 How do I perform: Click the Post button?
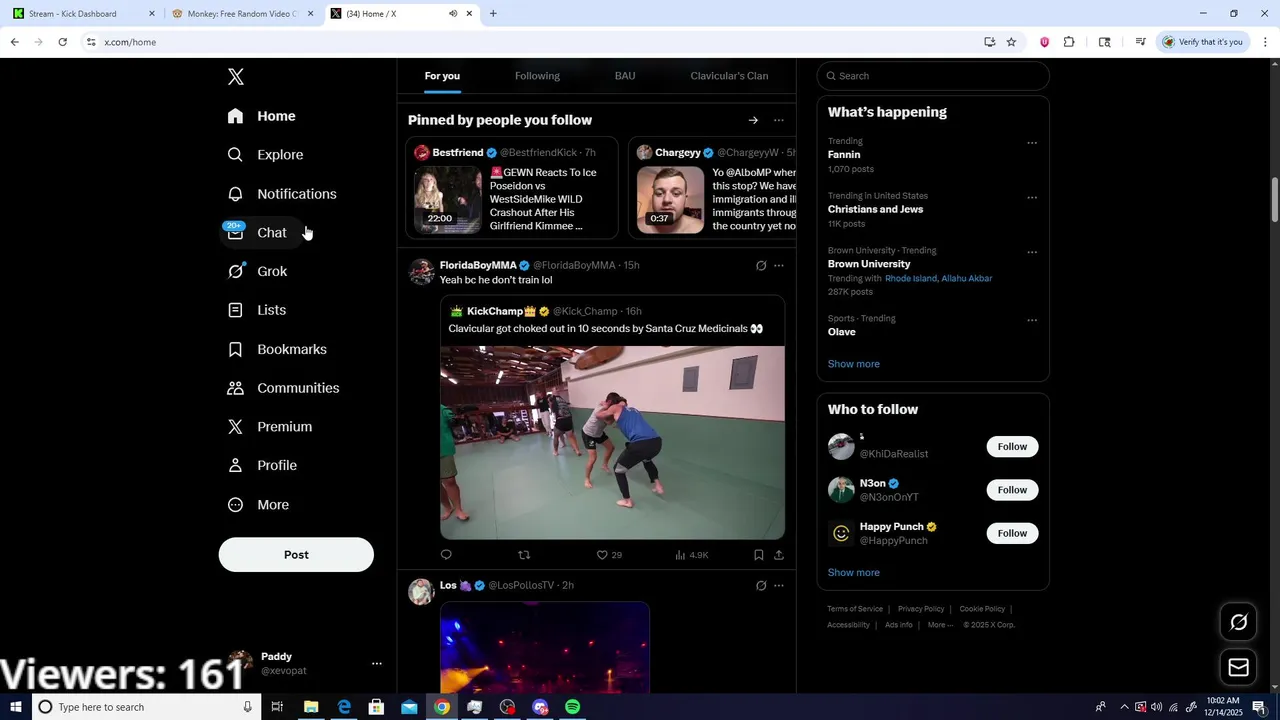pyautogui.click(x=296, y=555)
